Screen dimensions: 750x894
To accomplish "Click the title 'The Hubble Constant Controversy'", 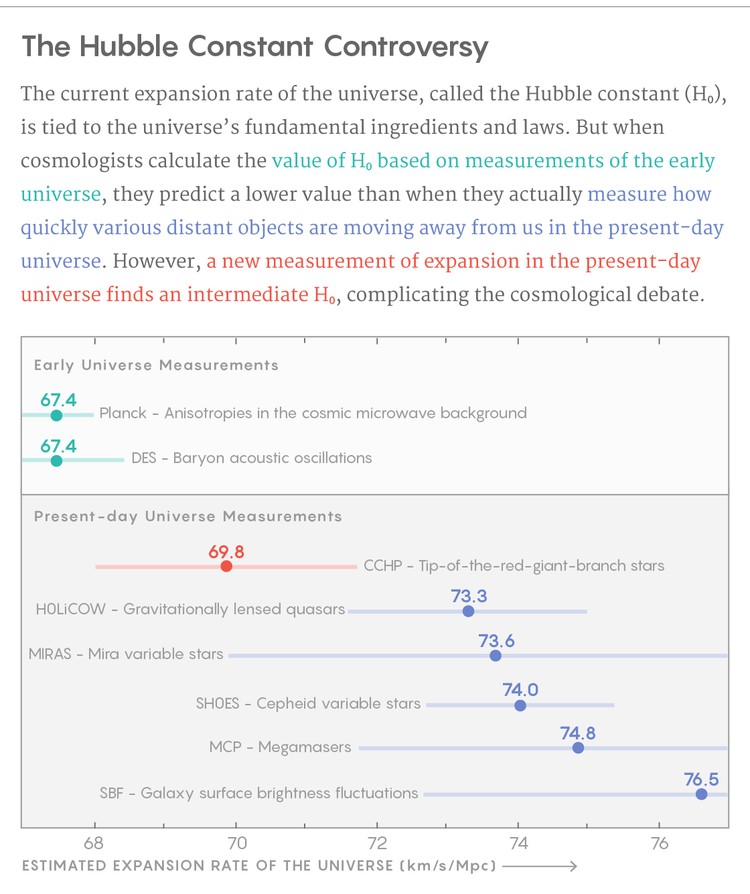I will point(255,47).
